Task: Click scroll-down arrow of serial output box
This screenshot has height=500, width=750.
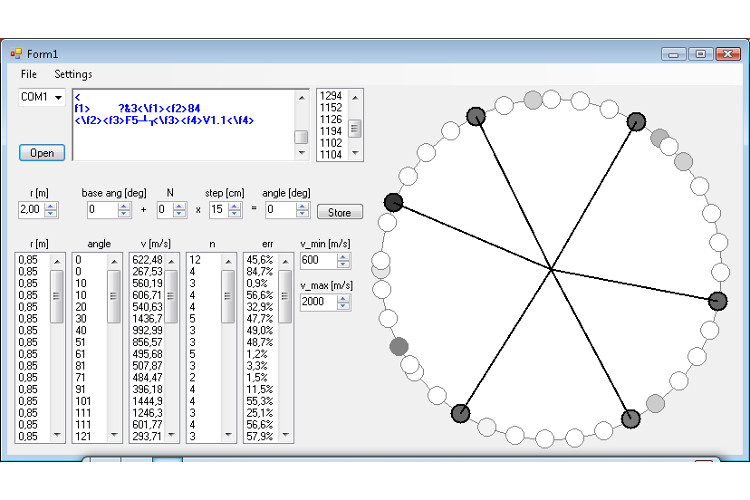Action: [301, 153]
